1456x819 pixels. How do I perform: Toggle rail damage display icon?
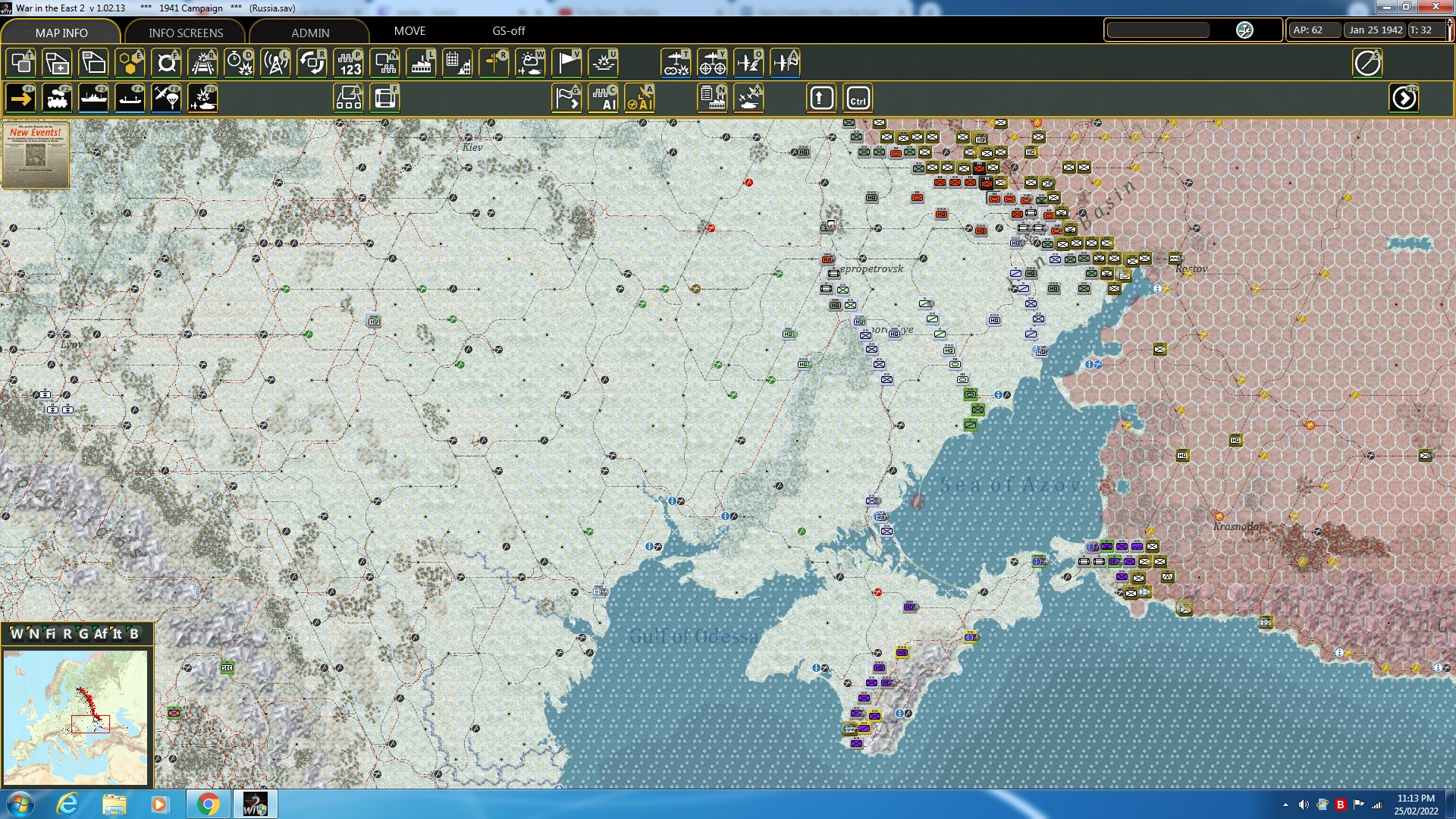[203, 63]
